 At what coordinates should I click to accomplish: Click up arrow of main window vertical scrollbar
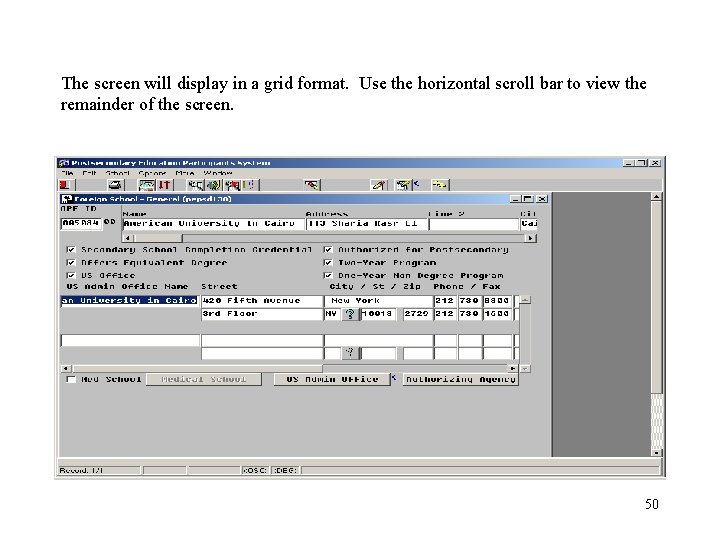[657, 197]
